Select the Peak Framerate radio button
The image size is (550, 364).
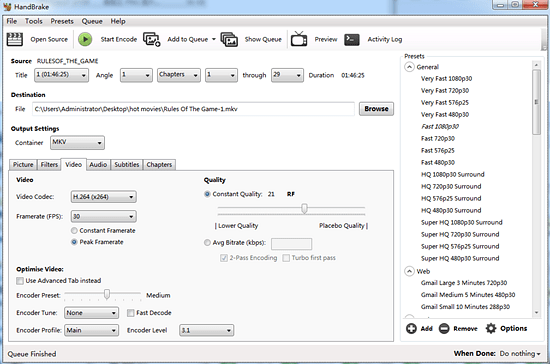coord(74,242)
